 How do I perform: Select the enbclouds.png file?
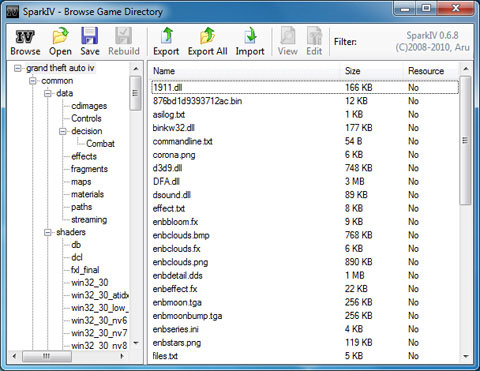[180, 262]
